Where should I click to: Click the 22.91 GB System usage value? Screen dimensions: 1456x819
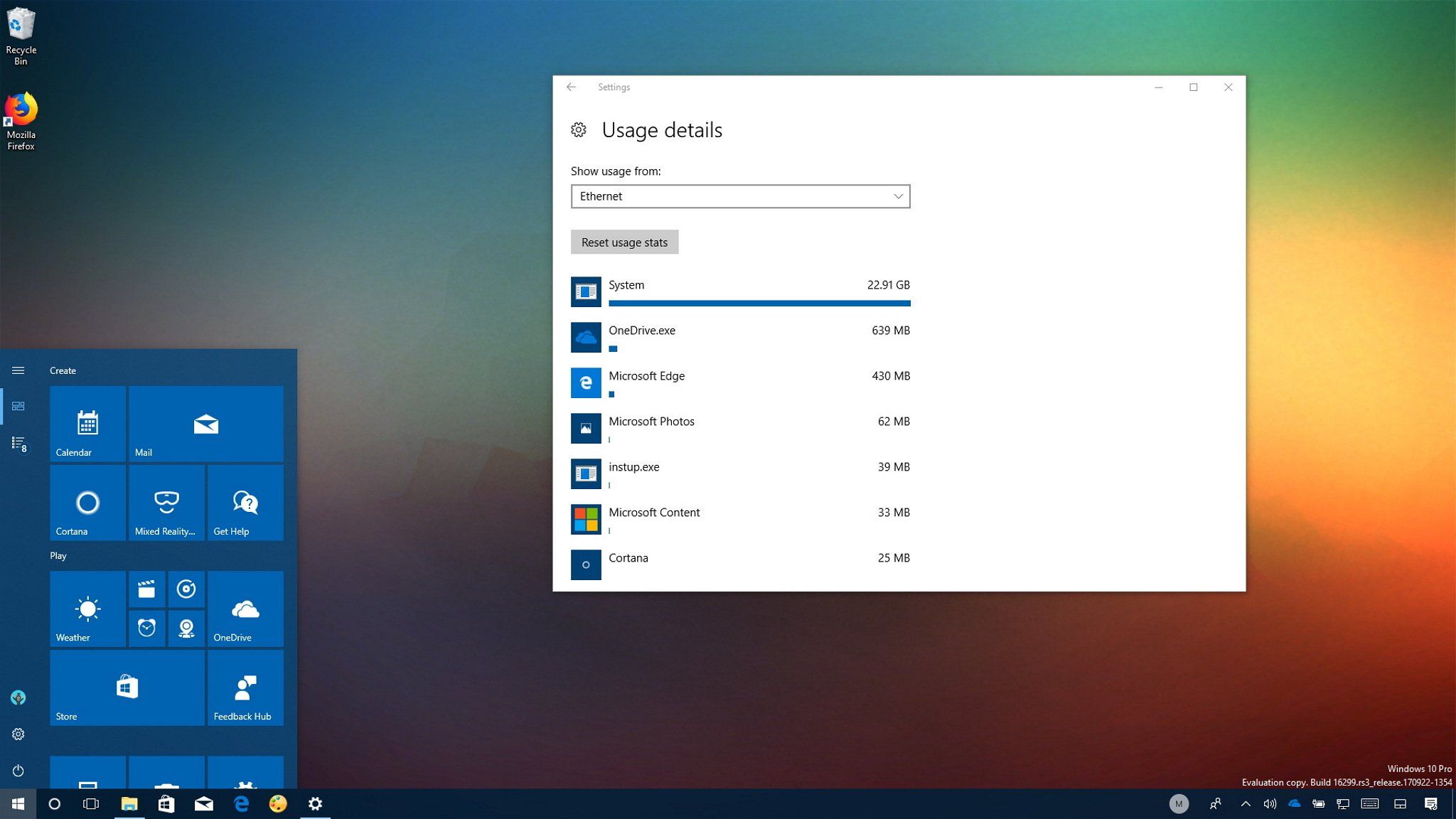click(x=888, y=285)
